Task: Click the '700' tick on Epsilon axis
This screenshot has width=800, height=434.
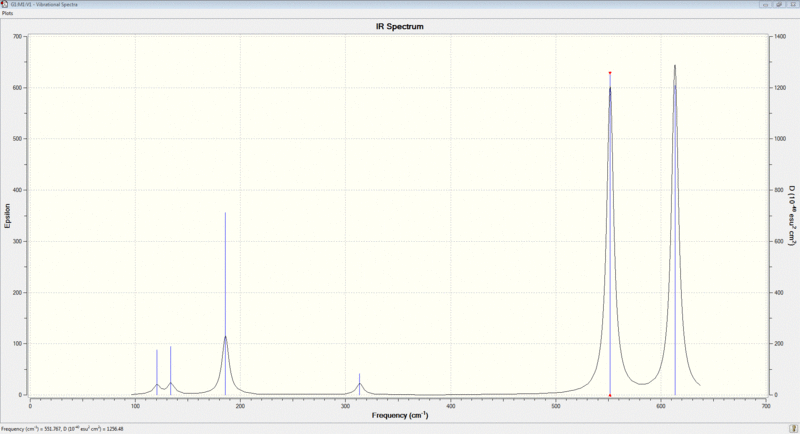Action: click(17, 37)
